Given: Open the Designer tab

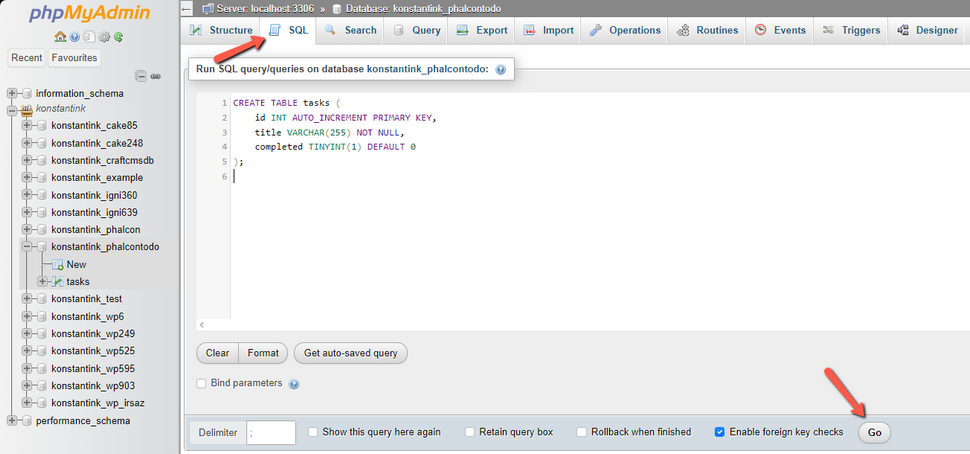Looking at the screenshot, I should [x=927, y=30].
